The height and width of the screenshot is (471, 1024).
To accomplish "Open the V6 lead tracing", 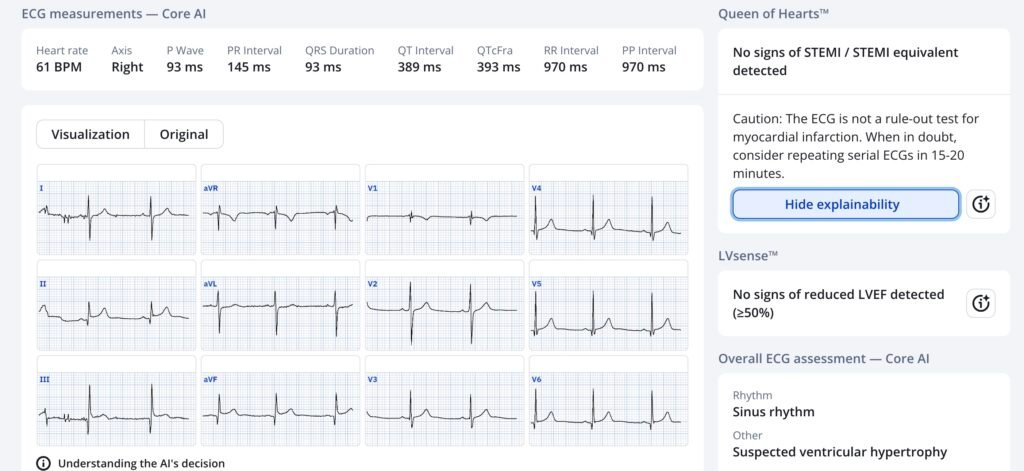I will [608, 401].
